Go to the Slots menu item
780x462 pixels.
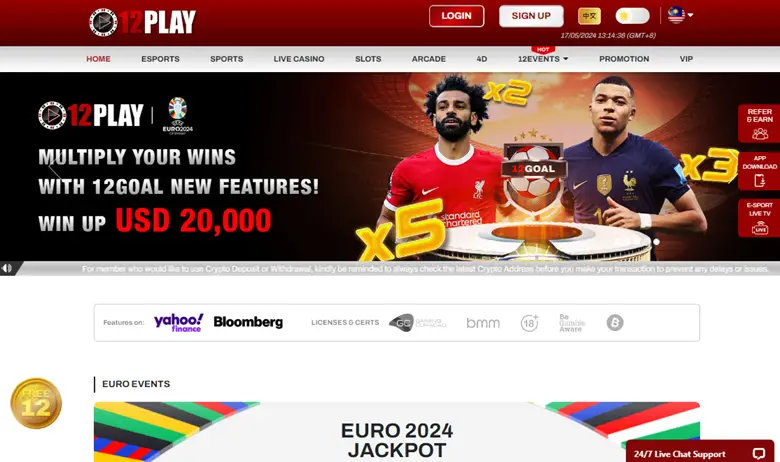coord(368,59)
